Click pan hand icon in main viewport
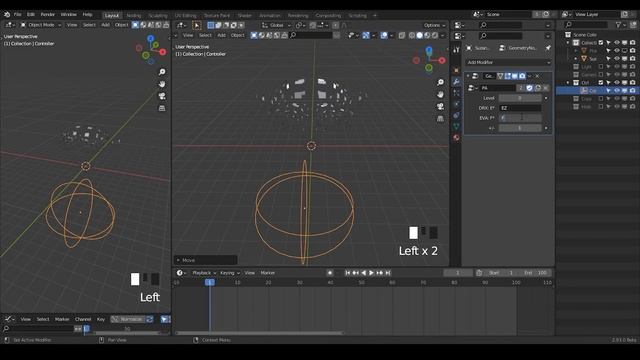Viewport: 640px width, 360px height. pyautogui.click(x=440, y=94)
